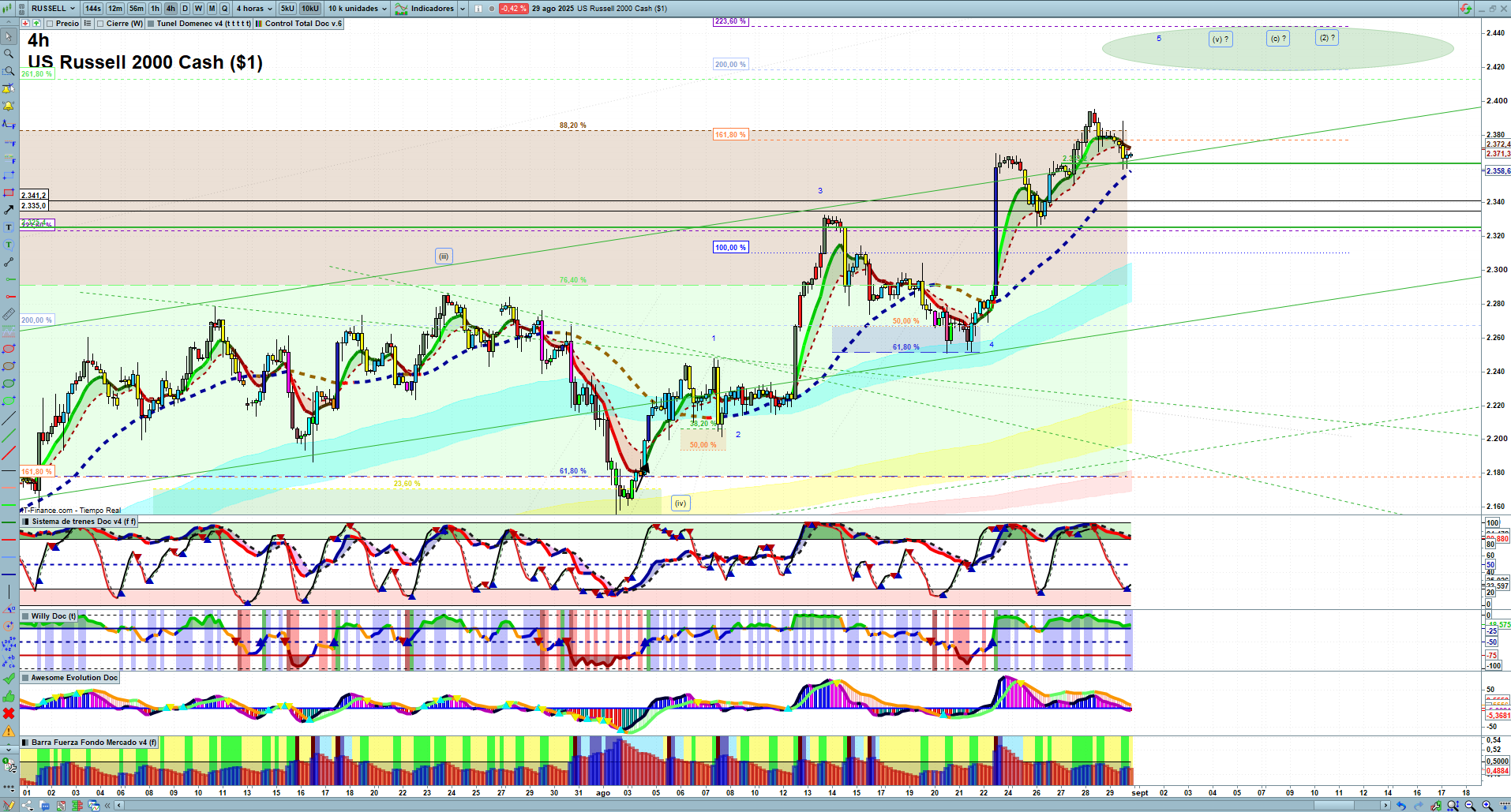This screenshot has height=812, width=1511.
Task: Toggle the 5kU units button
Action: (287, 9)
